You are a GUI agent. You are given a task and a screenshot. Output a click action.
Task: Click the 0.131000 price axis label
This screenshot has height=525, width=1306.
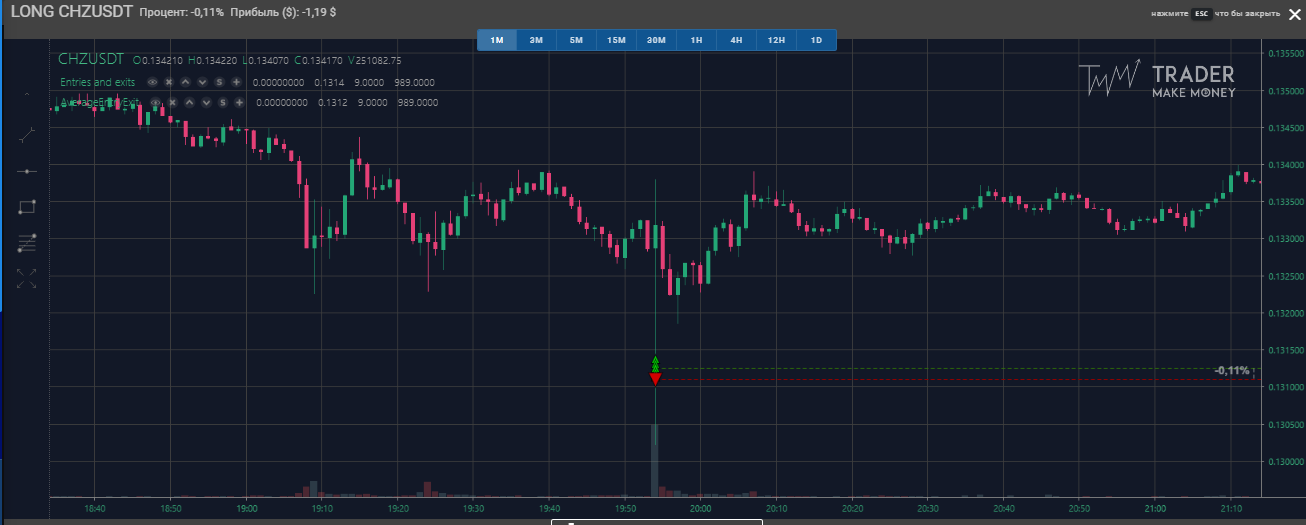(x=1285, y=387)
